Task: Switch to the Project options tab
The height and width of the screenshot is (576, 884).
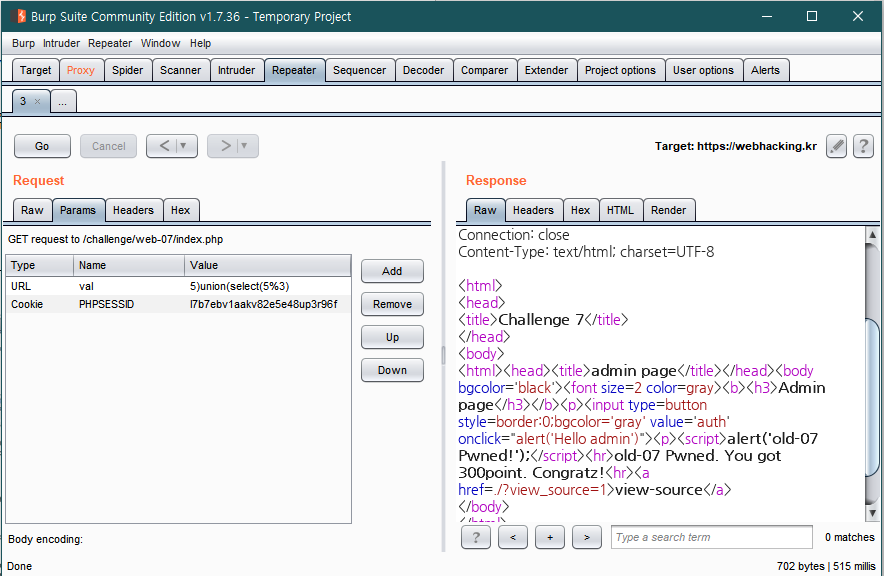Action: (x=620, y=70)
